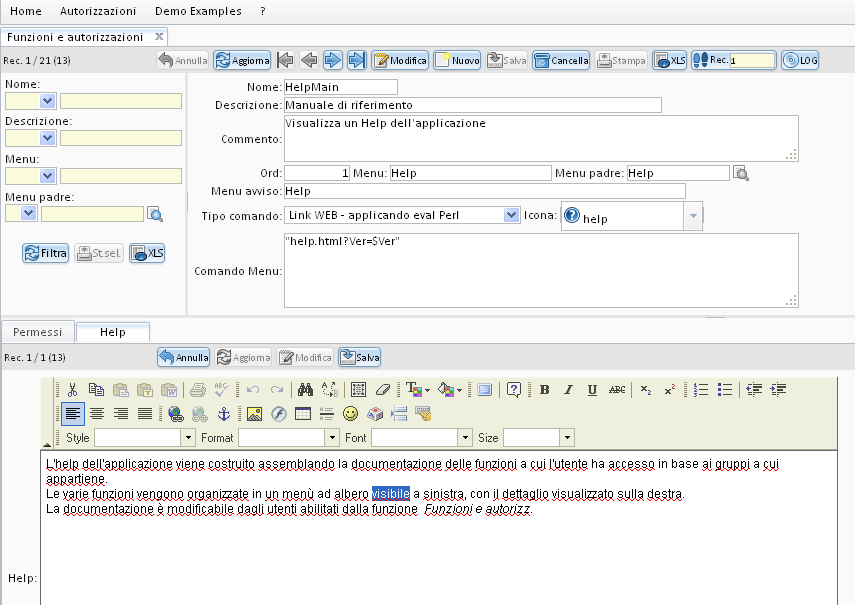This screenshot has height=605, width=855.
Task: Toggle left align in the editor
Action: click(x=73, y=414)
